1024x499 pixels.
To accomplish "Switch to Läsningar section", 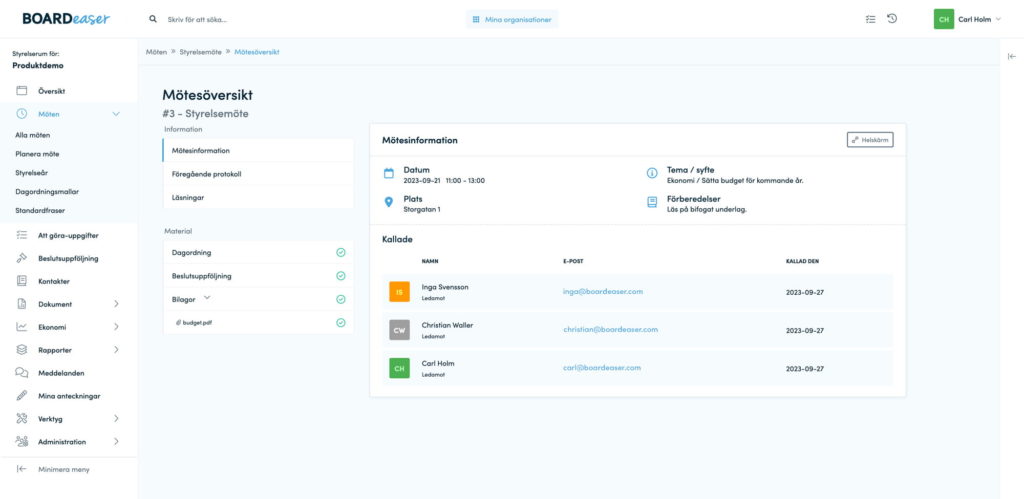I will [x=189, y=197].
